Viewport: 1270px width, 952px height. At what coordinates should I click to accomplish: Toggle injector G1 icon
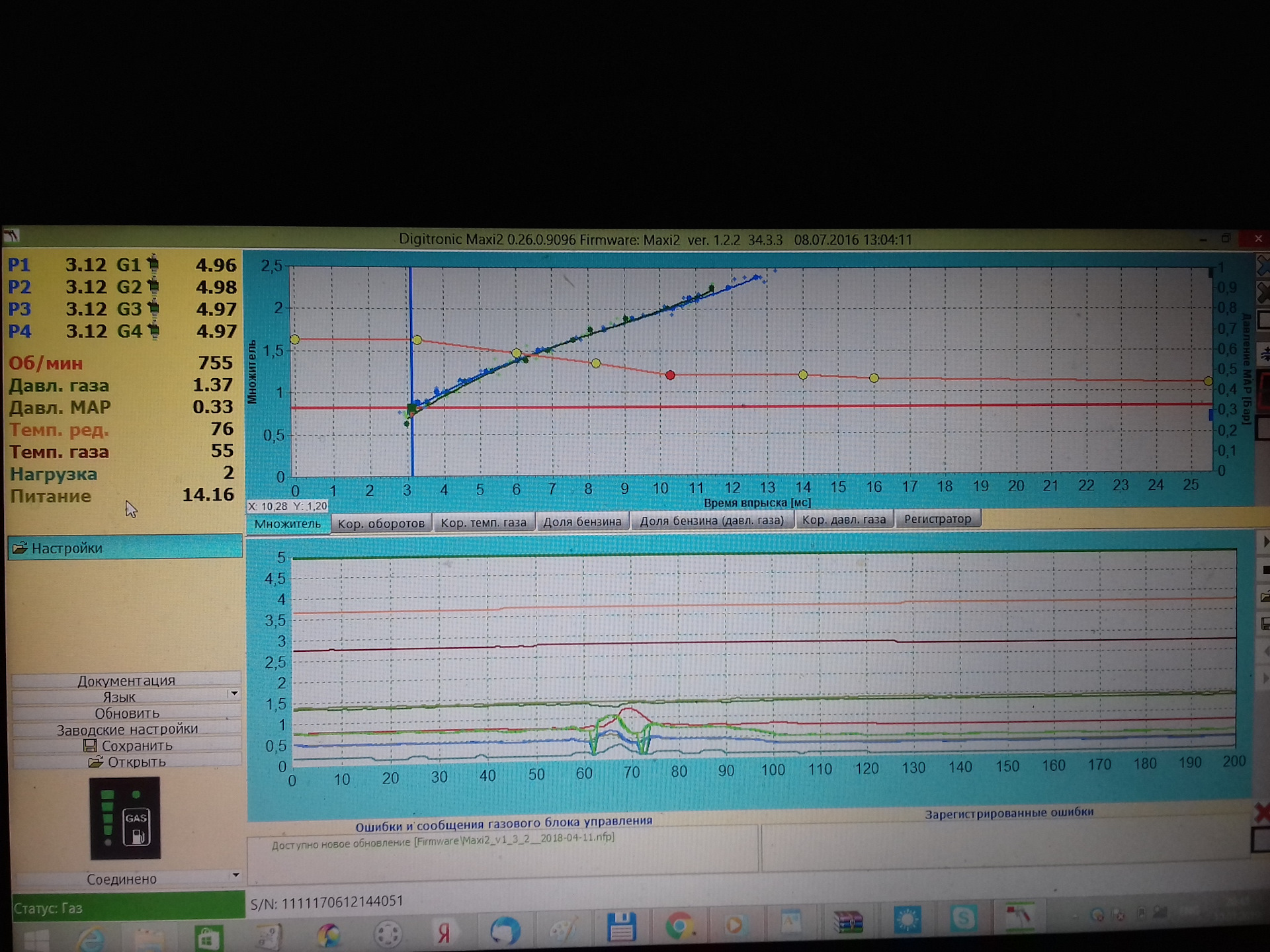coord(153,264)
